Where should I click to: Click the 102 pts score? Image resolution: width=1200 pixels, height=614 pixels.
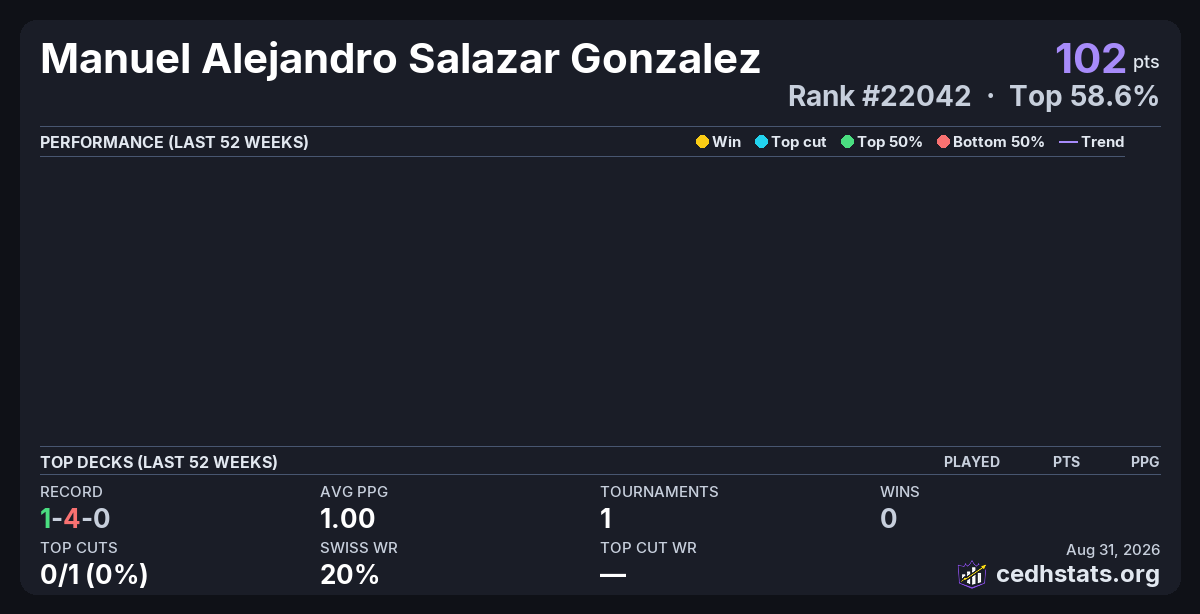click(x=1107, y=58)
